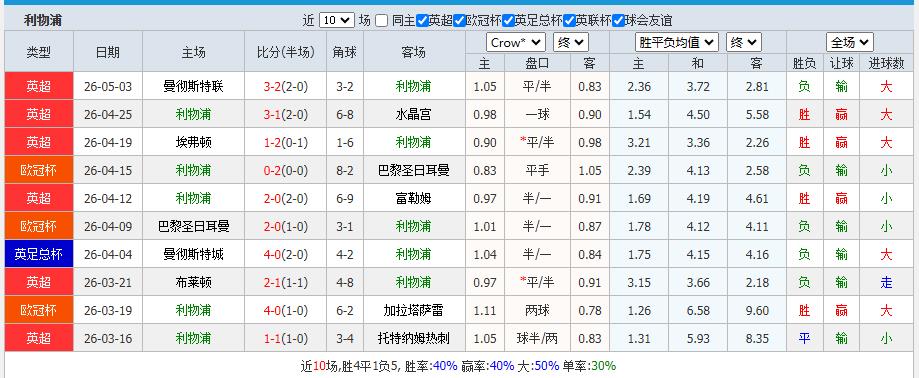The width and height of the screenshot is (919, 378).
Task: Click the date 26-04-12
Action: pos(108,198)
